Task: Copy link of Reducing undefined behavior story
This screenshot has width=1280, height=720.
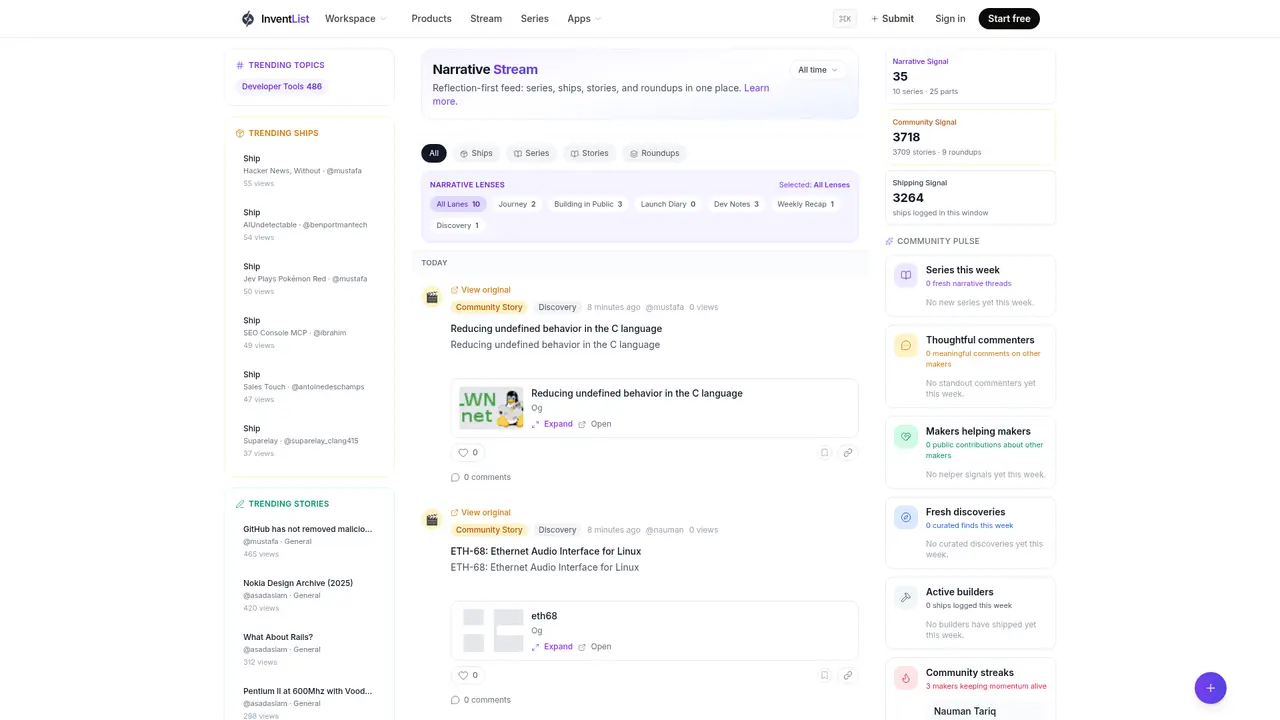Action: [x=847, y=453]
